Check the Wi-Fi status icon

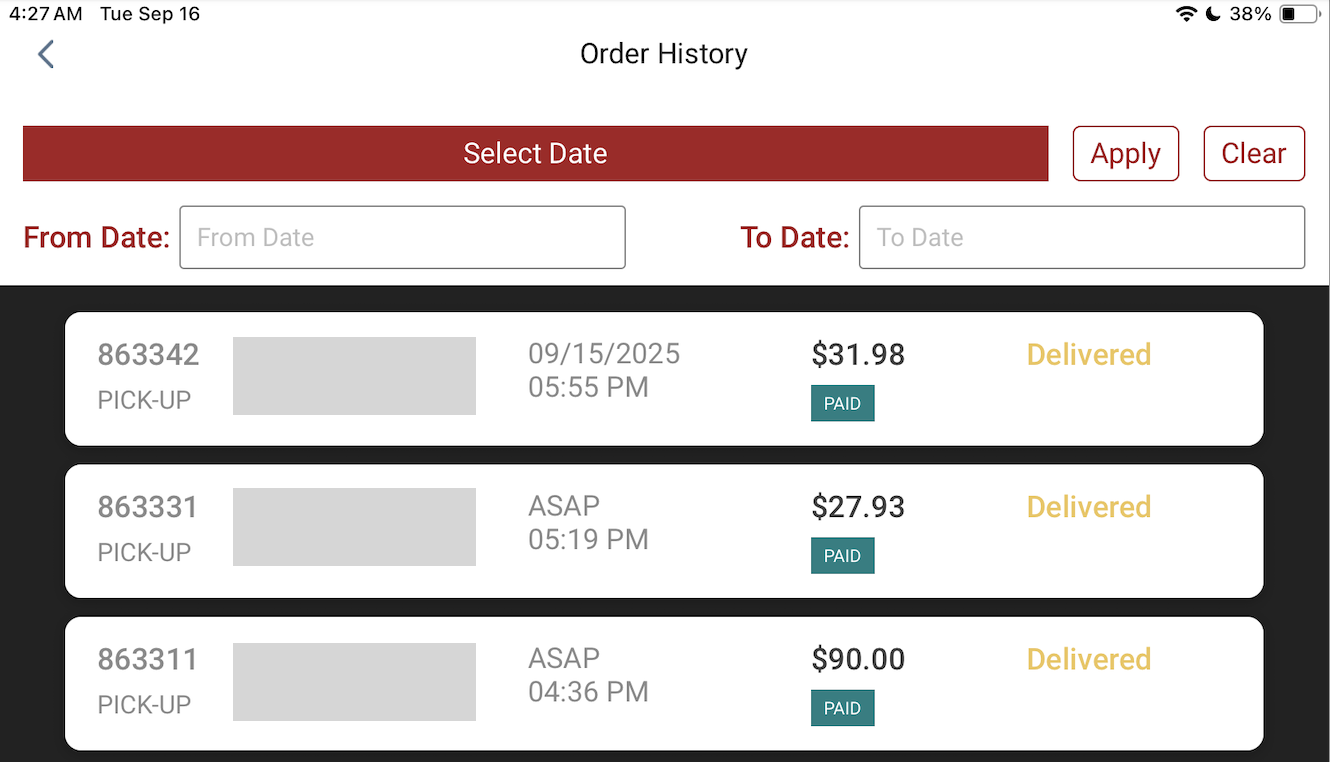[x=1186, y=14]
